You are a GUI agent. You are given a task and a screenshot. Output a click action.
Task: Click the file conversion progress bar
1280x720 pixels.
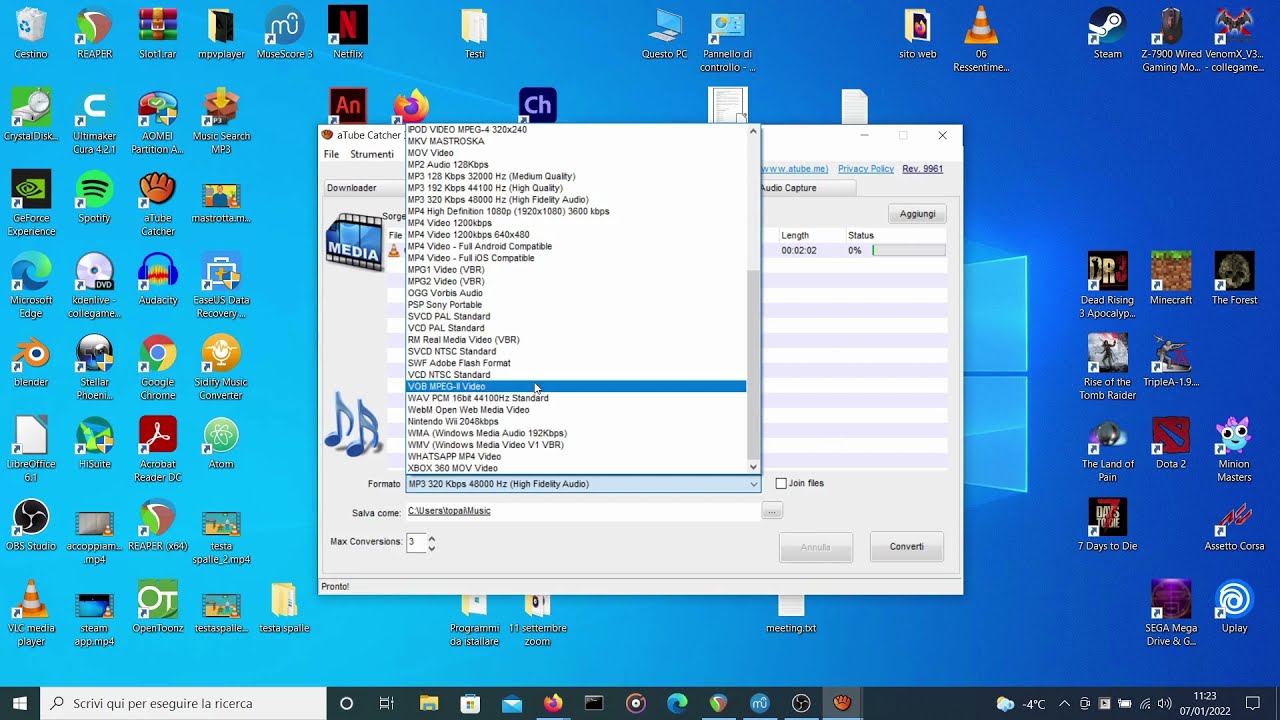909,250
